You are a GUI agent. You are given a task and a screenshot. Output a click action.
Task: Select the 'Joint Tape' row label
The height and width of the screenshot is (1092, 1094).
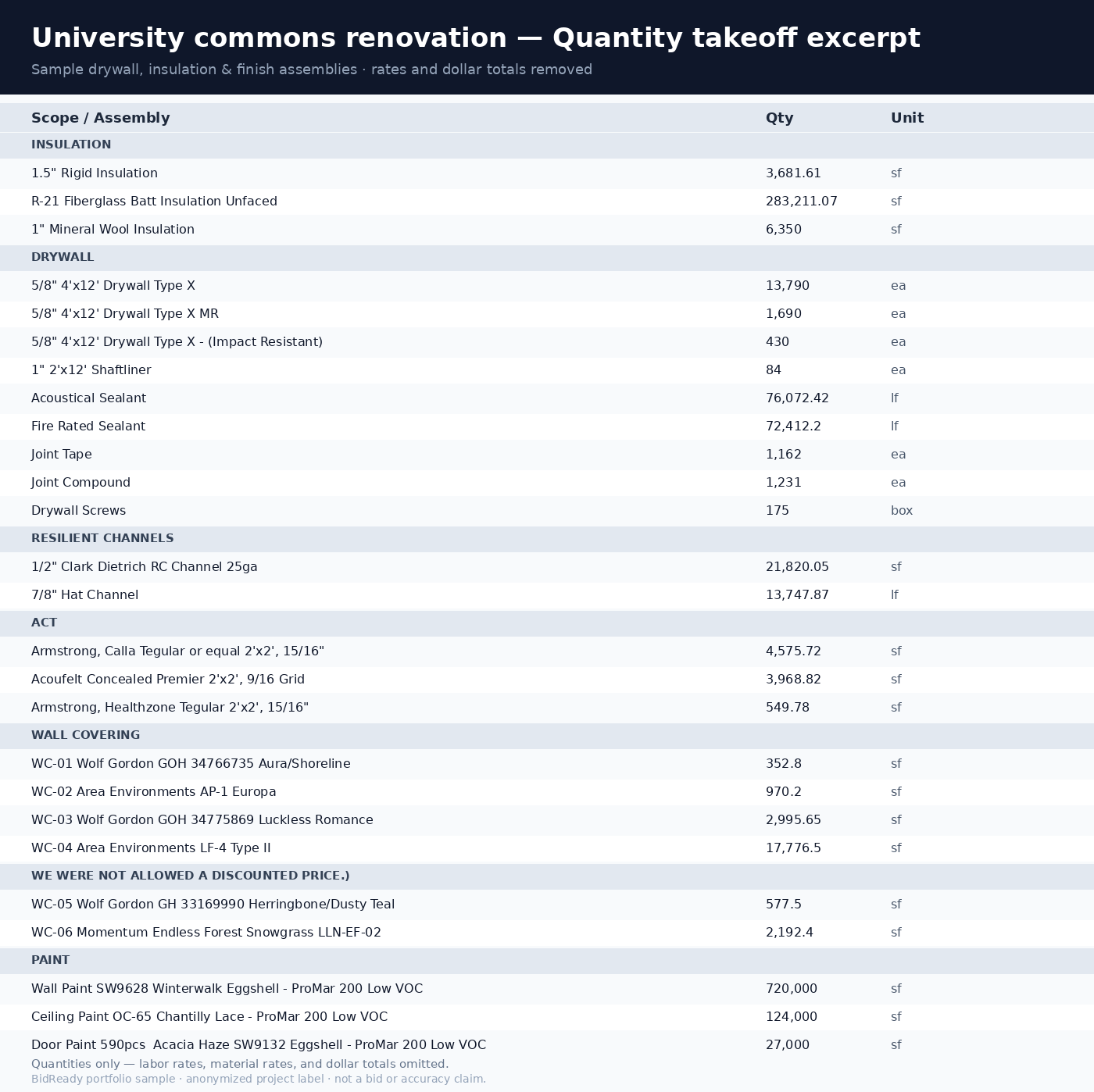click(62, 455)
